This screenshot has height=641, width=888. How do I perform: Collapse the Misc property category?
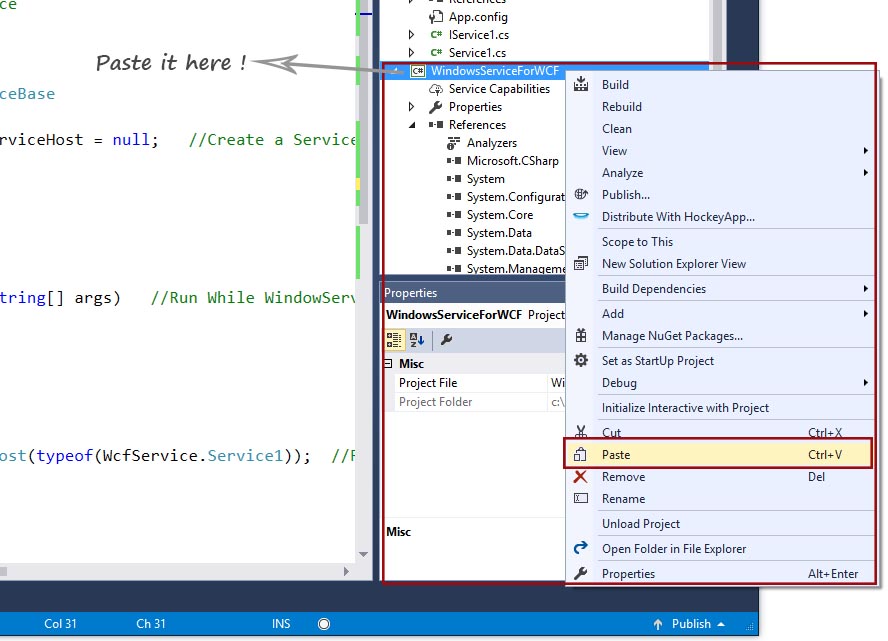pyautogui.click(x=388, y=364)
